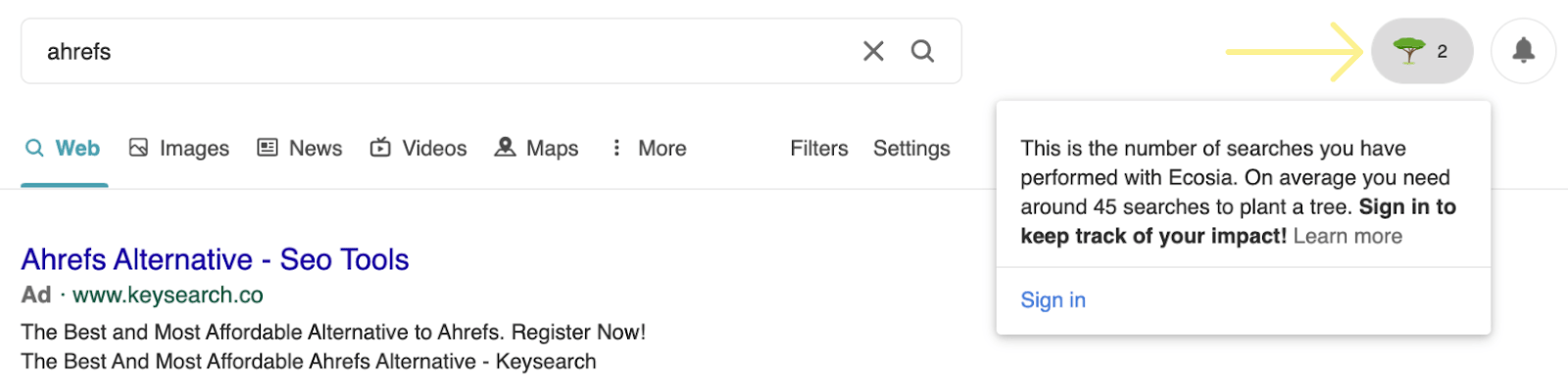Click the magnifying glass search icon

922,51
